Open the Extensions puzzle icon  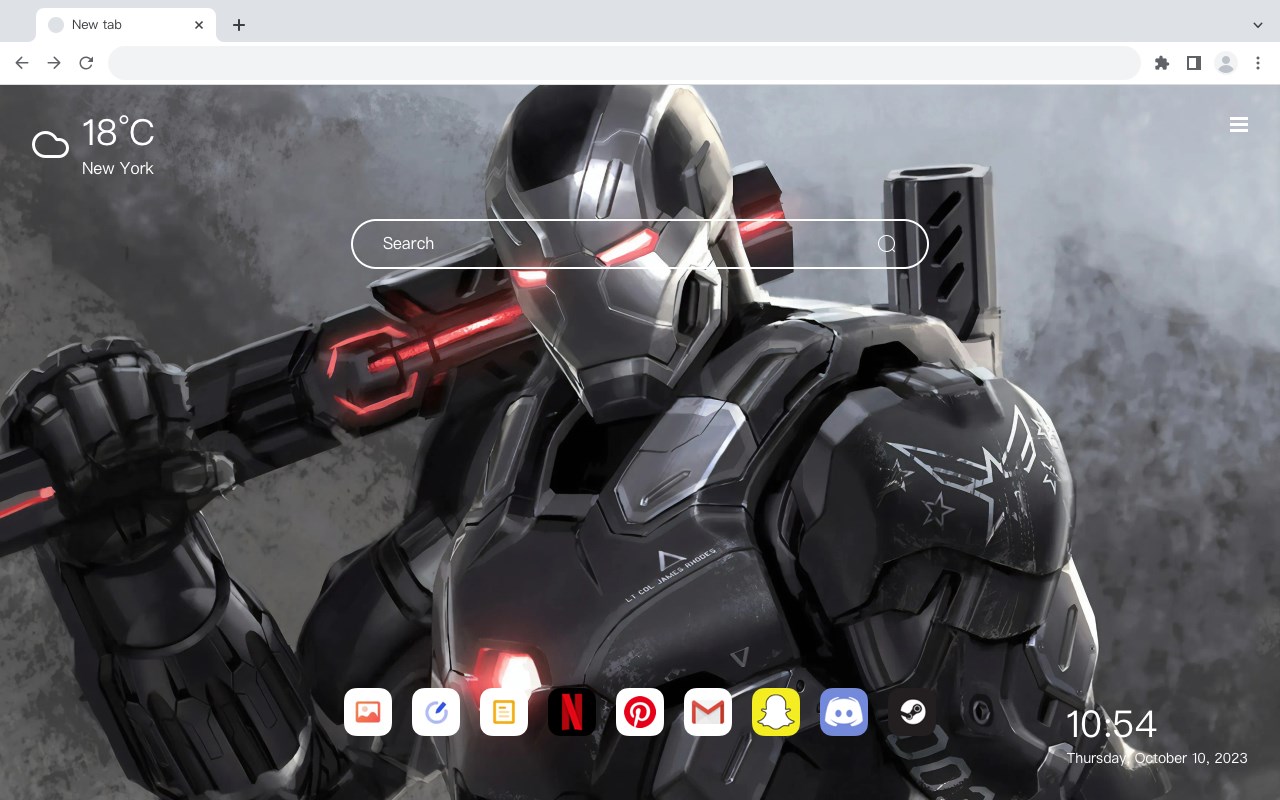[1161, 63]
